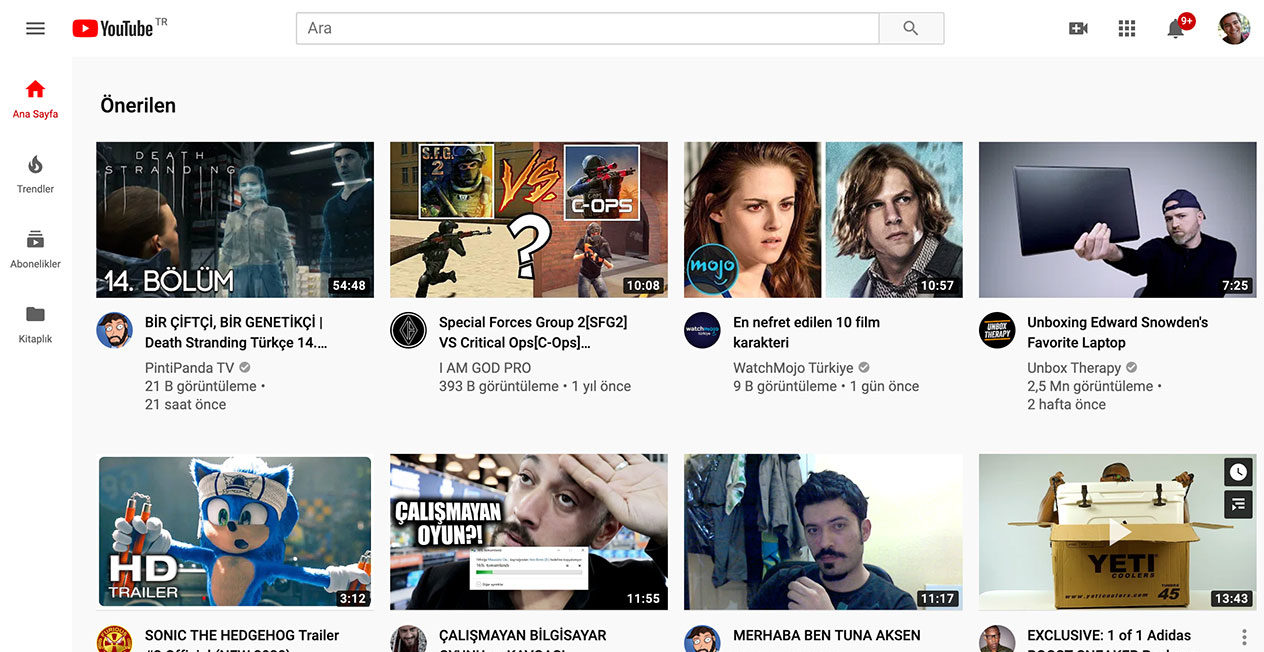This screenshot has width=1264, height=652.
Task: Click Watch Later clock on YETI thumbnail
Action: (1238, 472)
